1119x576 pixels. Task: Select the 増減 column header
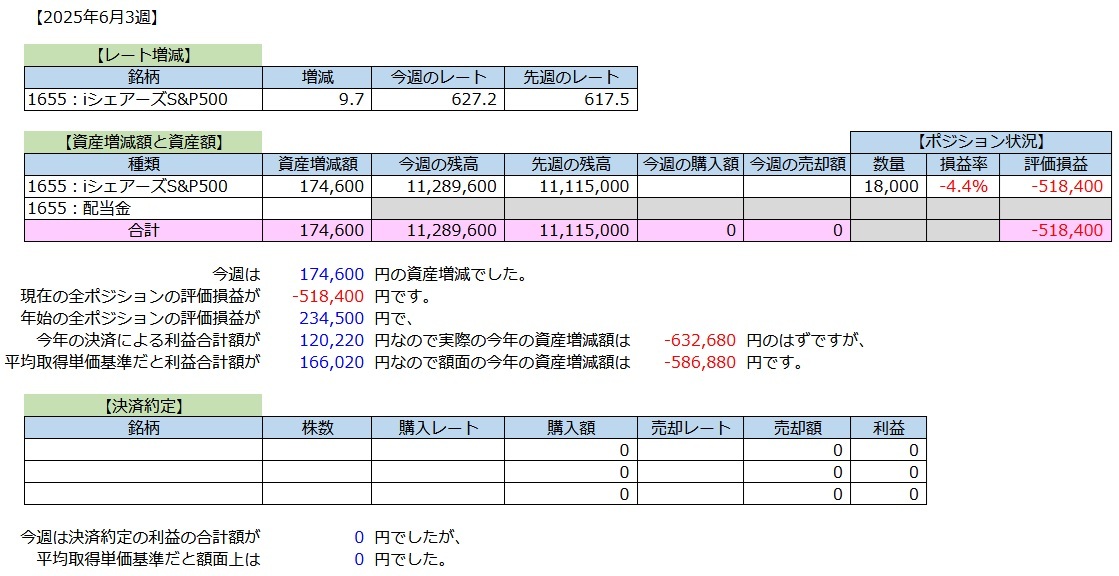tap(317, 77)
